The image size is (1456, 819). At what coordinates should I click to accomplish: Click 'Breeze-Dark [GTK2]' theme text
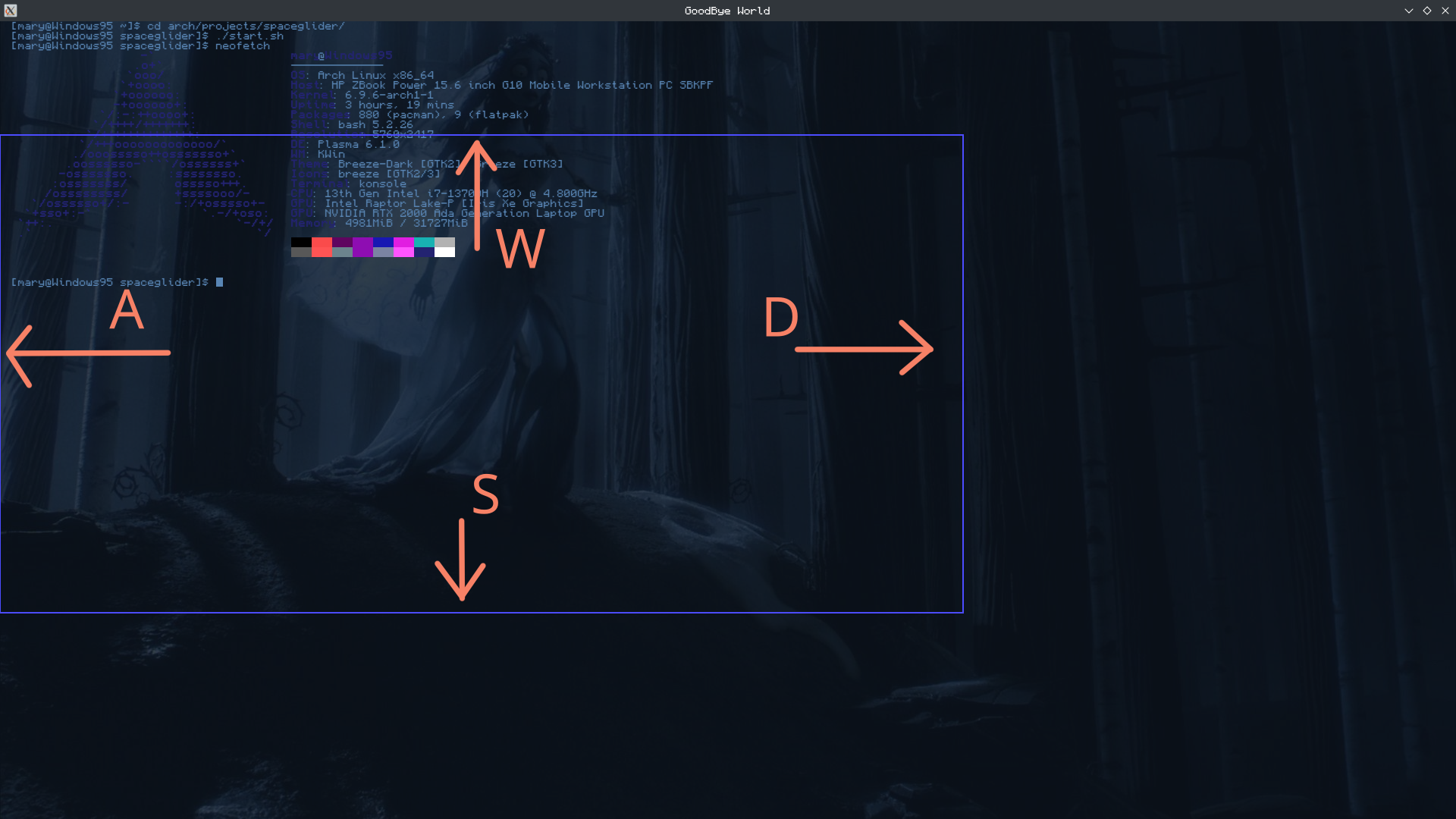pyautogui.click(x=400, y=164)
